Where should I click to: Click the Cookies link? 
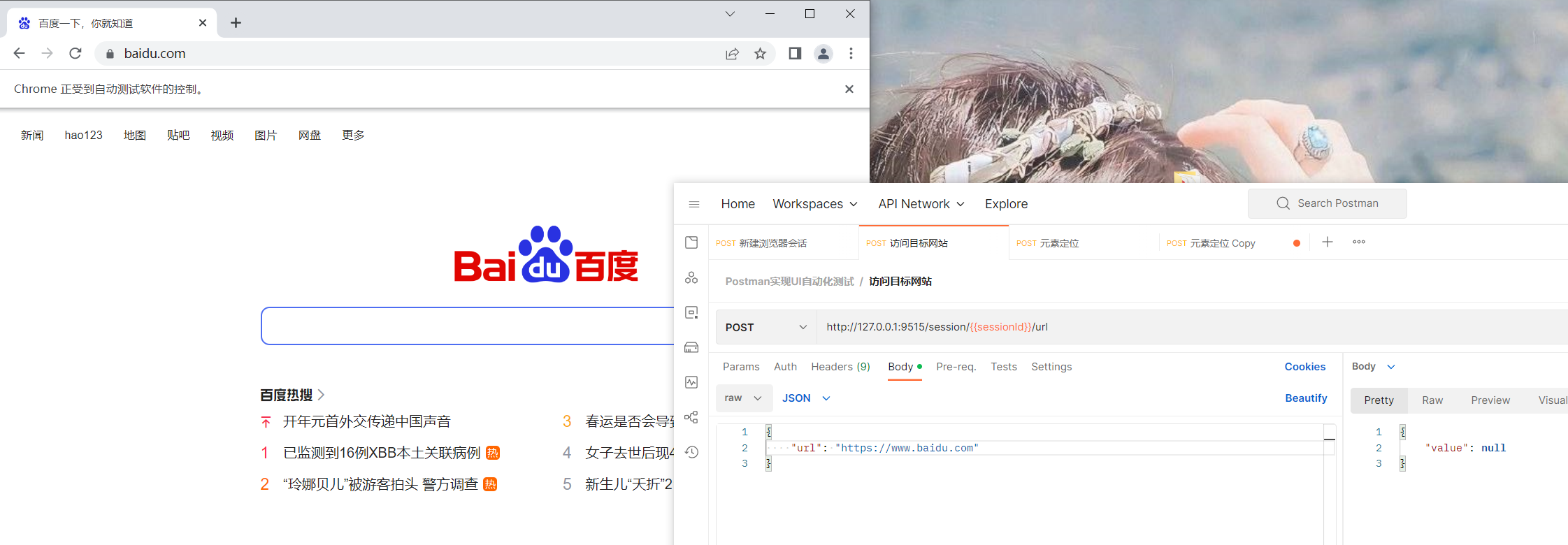[1304, 366]
